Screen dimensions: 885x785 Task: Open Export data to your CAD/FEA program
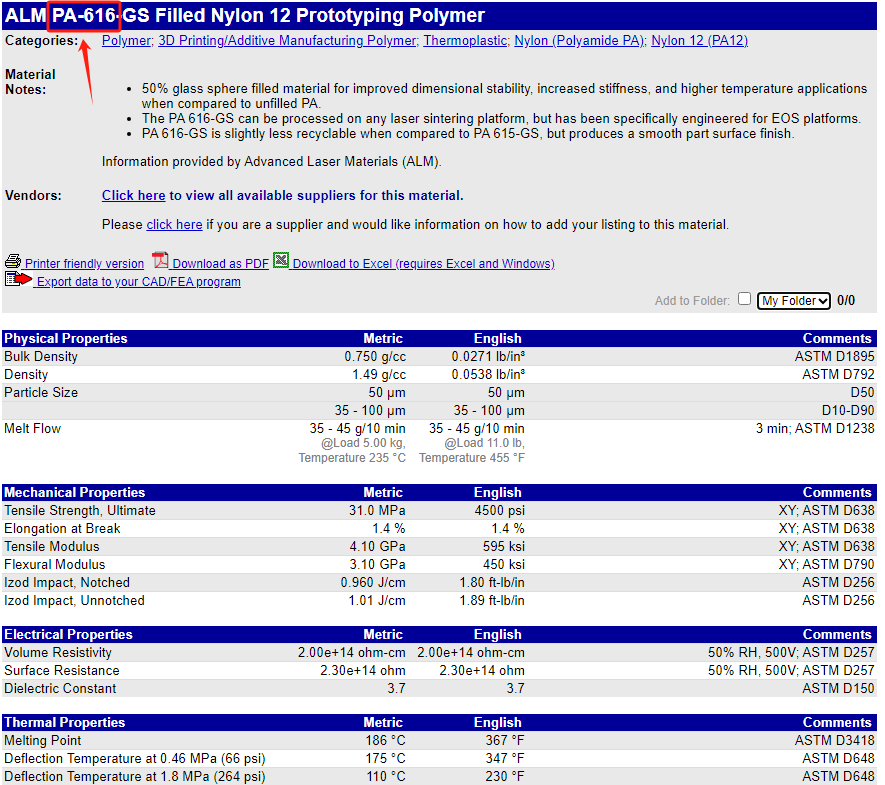click(139, 282)
